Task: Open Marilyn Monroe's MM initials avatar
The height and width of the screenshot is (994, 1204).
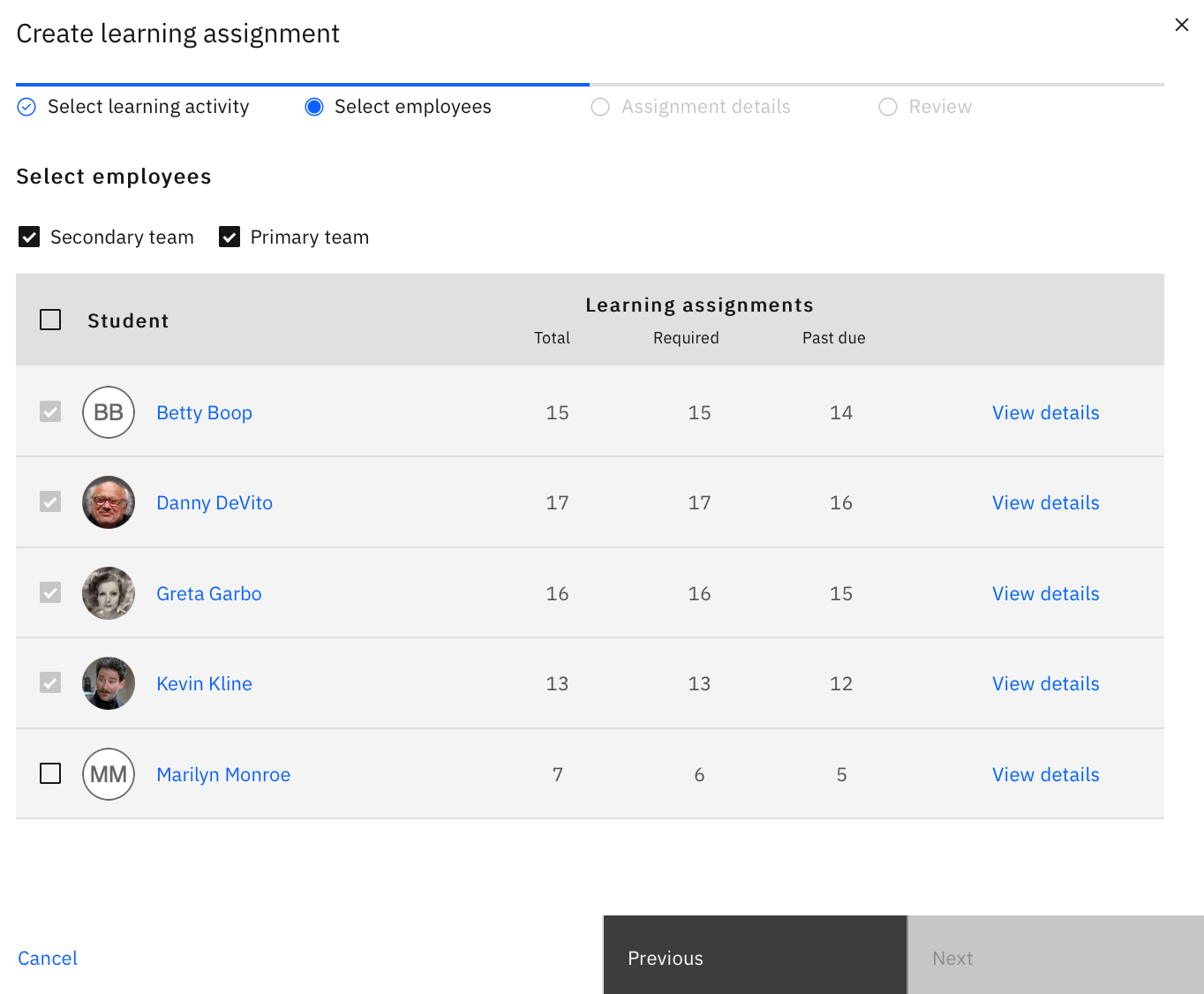Action: pos(109,774)
